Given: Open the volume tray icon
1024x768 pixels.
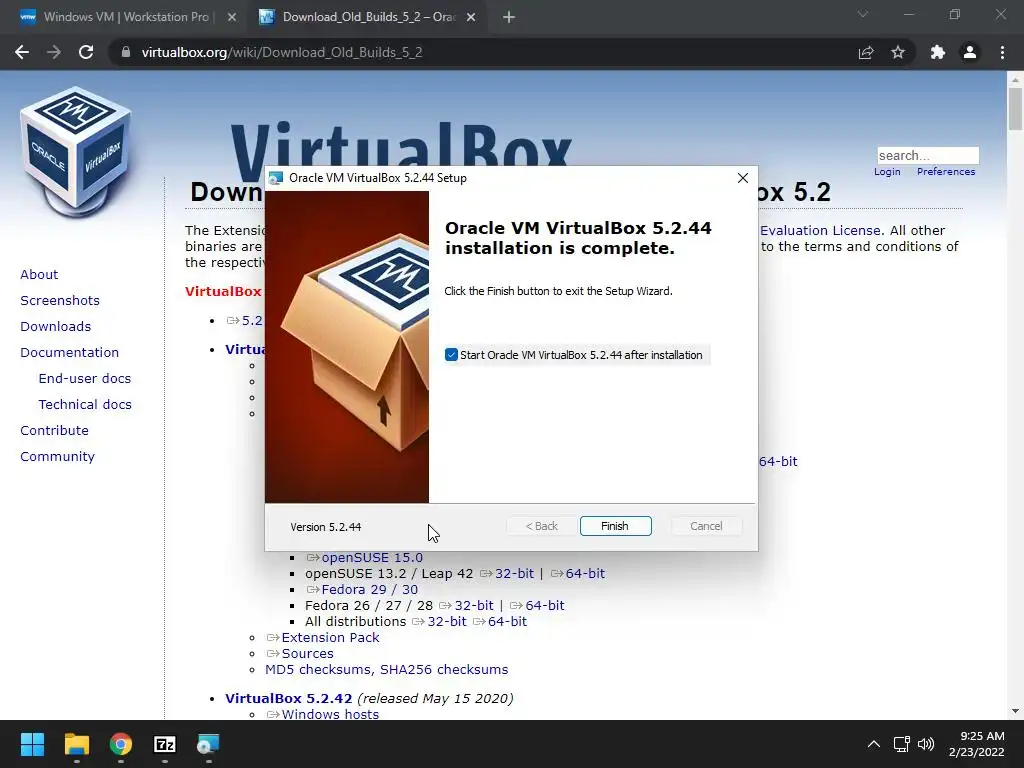Looking at the screenshot, I should point(926,744).
